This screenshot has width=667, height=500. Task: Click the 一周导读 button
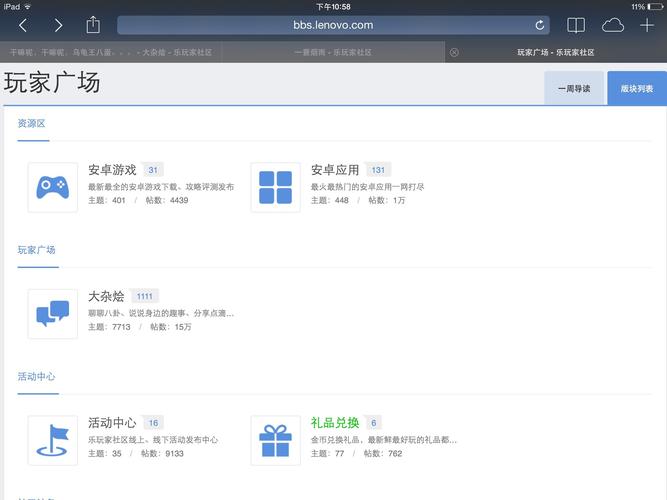[x=574, y=88]
